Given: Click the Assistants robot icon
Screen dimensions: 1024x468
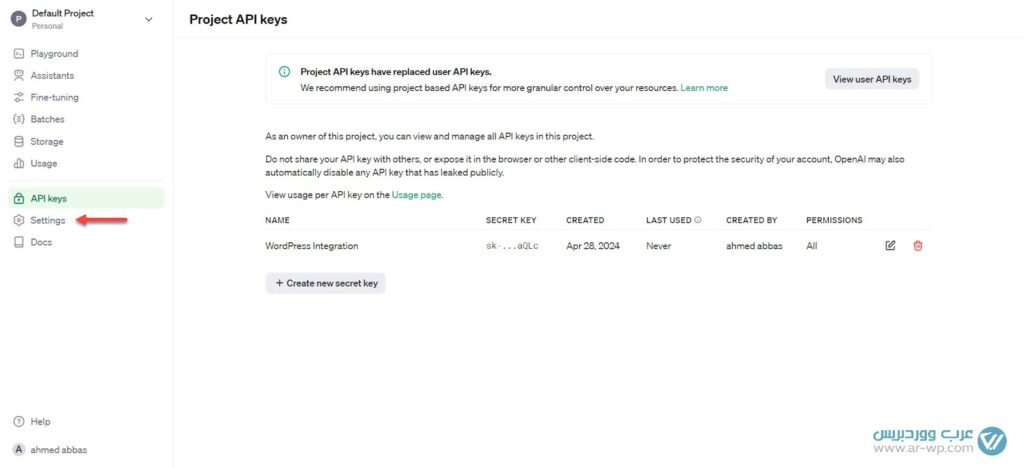Looking at the screenshot, I should tap(19, 76).
